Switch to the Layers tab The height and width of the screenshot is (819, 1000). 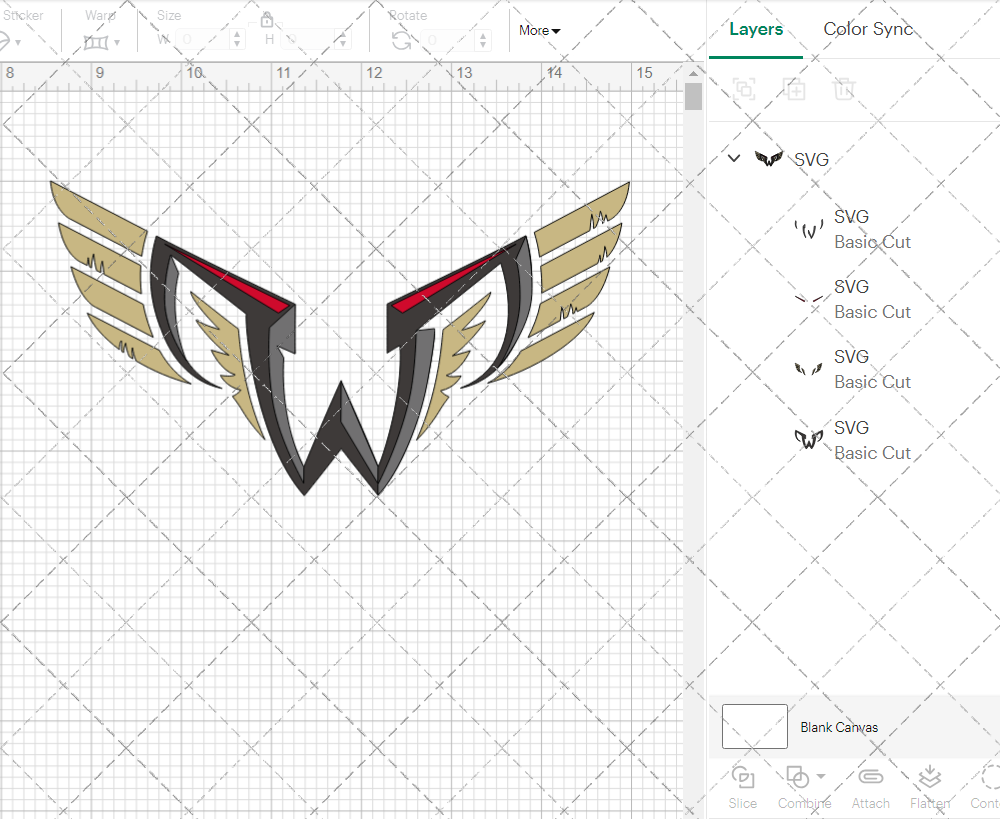point(756,29)
